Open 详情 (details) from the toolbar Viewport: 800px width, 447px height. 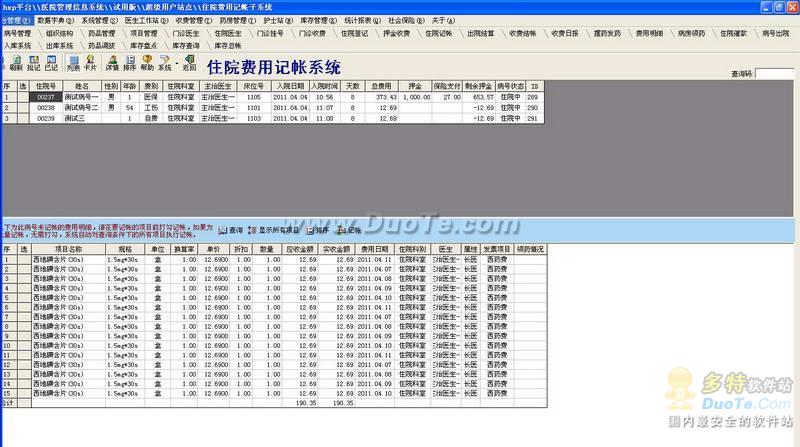[x=112, y=67]
